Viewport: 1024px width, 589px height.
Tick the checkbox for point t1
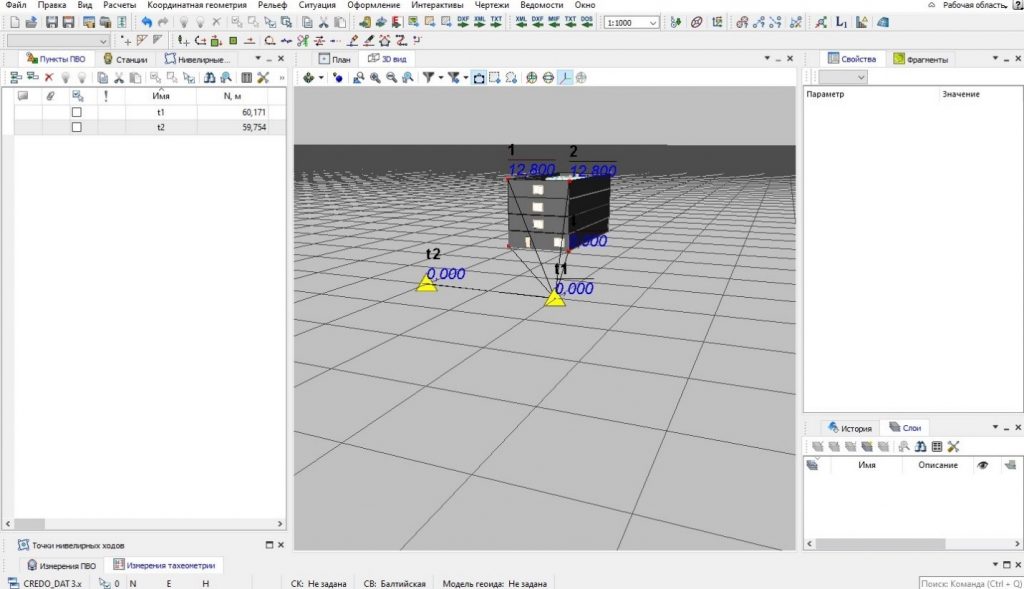[x=76, y=112]
